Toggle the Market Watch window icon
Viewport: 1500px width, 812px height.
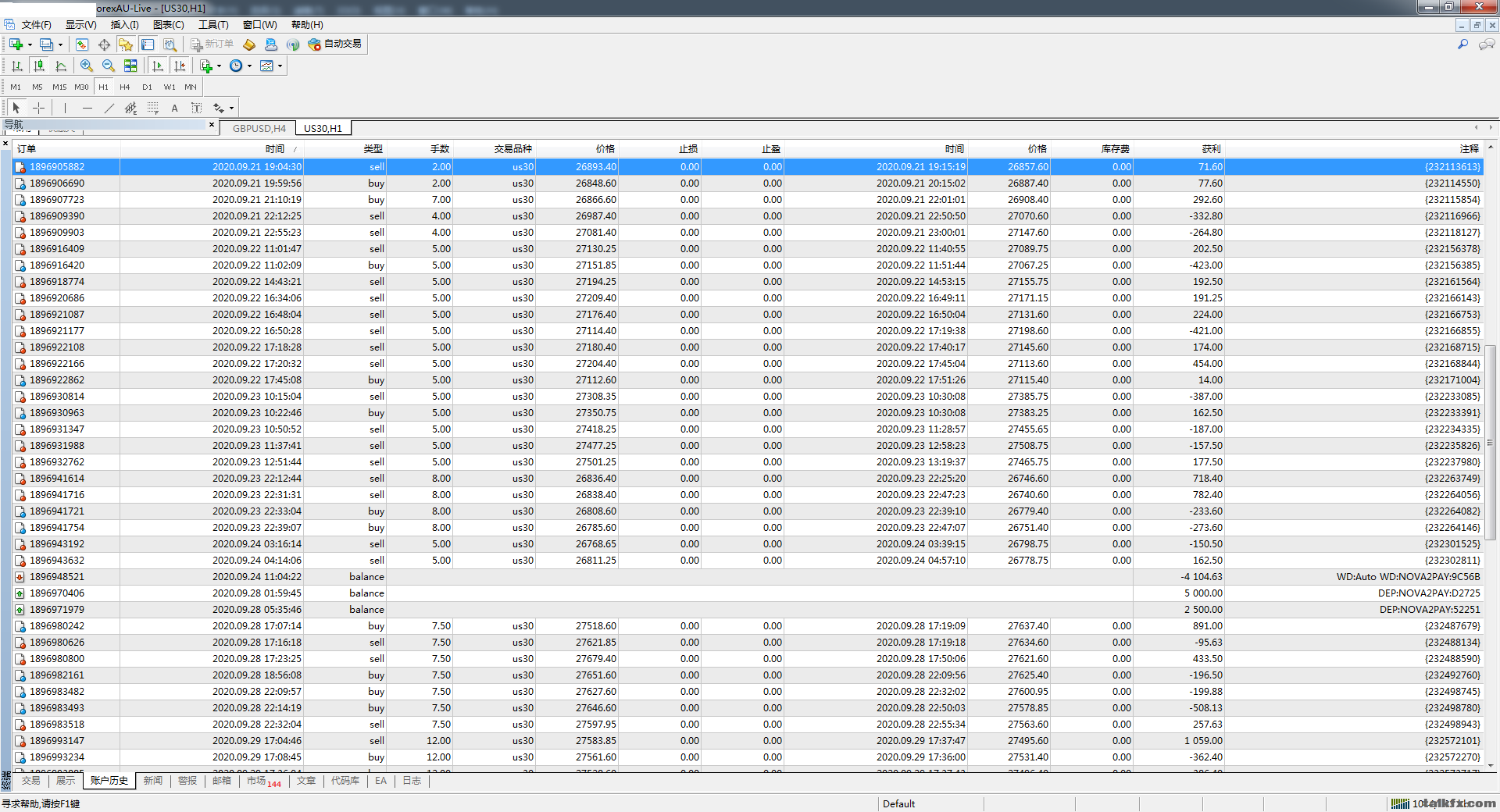pyautogui.click(x=82, y=45)
